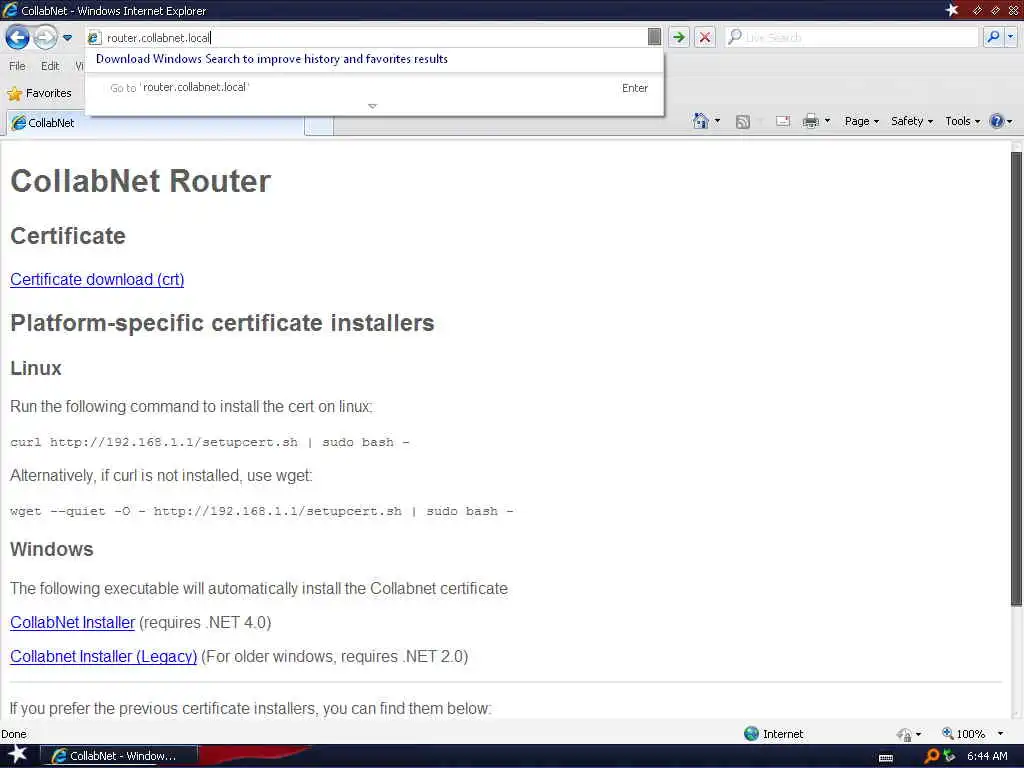The height and width of the screenshot is (768, 1024).
Task: Open the Tools menu
Action: [963, 121]
